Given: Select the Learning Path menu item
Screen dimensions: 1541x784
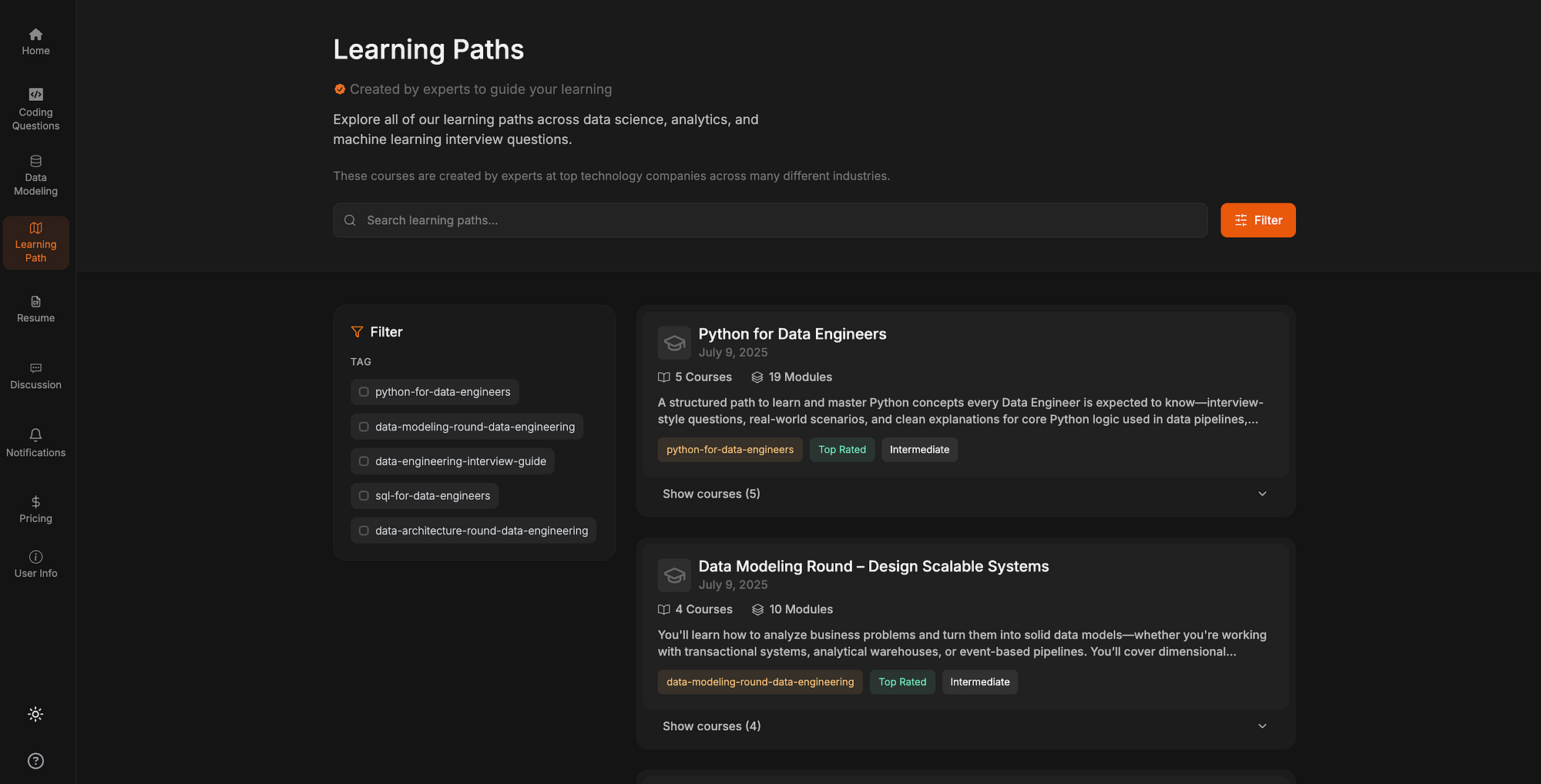Looking at the screenshot, I should point(35,243).
